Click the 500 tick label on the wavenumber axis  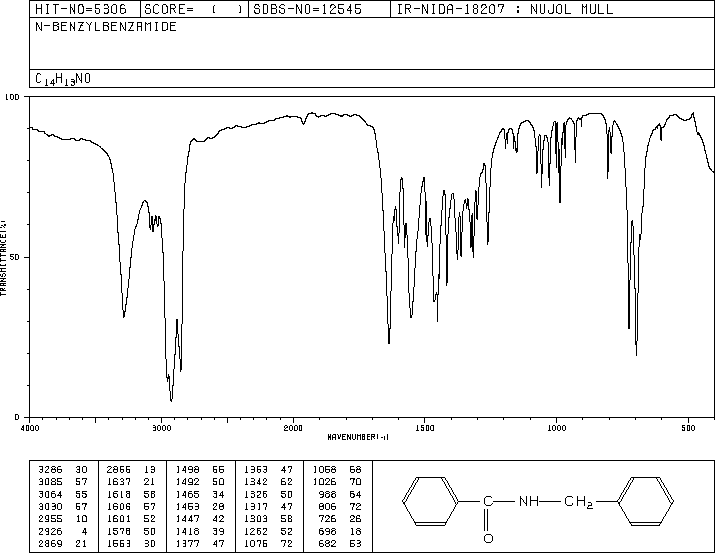[688, 428]
